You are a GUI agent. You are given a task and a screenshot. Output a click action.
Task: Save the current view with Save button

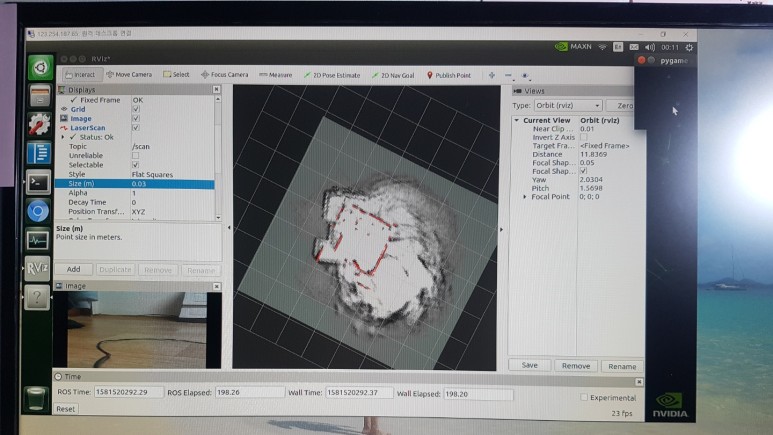(x=529, y=365)
